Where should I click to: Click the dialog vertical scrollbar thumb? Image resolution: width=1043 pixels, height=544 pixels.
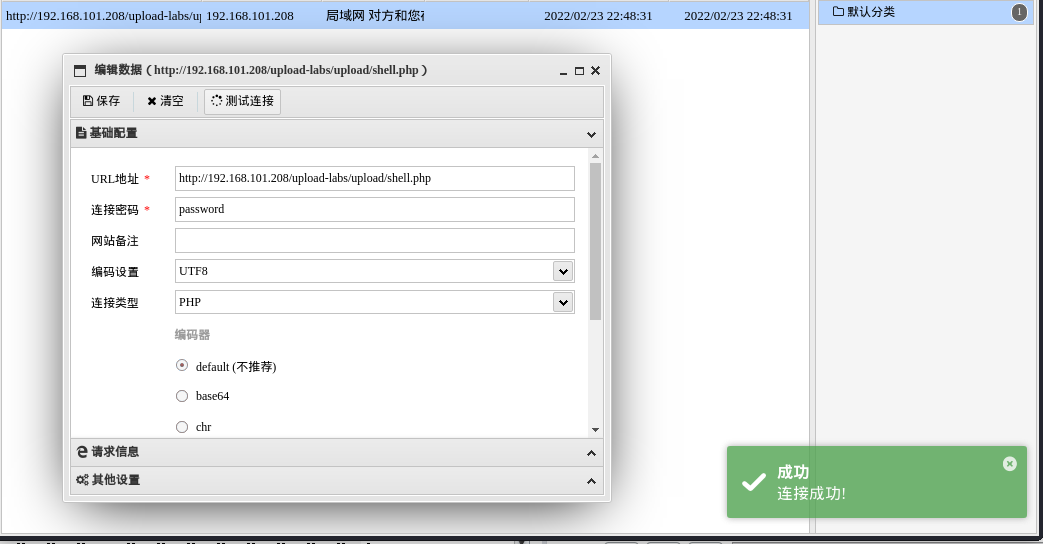point(595,241)
